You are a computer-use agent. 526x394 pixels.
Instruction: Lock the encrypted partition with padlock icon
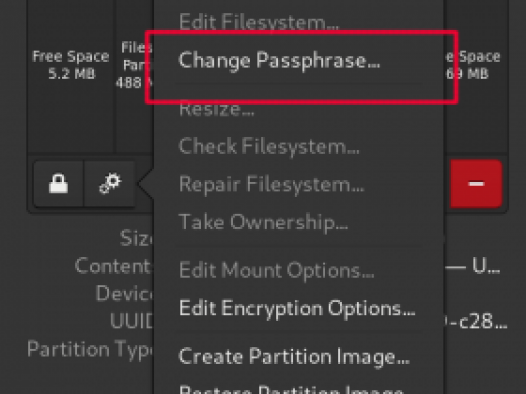tap(58, 183)
